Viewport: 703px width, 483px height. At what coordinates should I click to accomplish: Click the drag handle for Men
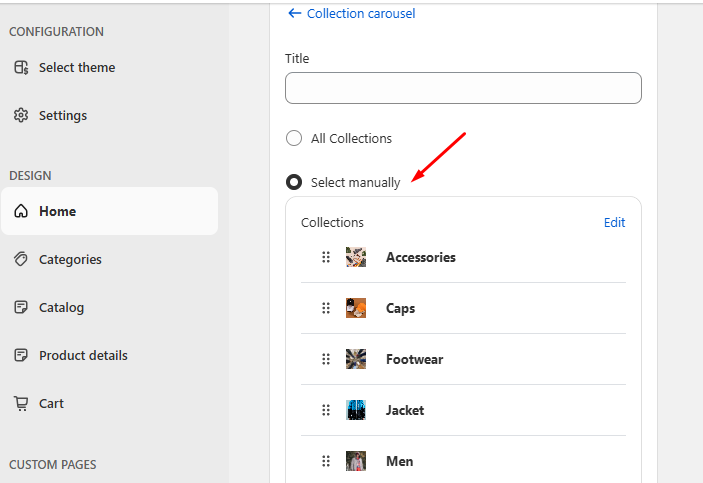tap(326, 461)
